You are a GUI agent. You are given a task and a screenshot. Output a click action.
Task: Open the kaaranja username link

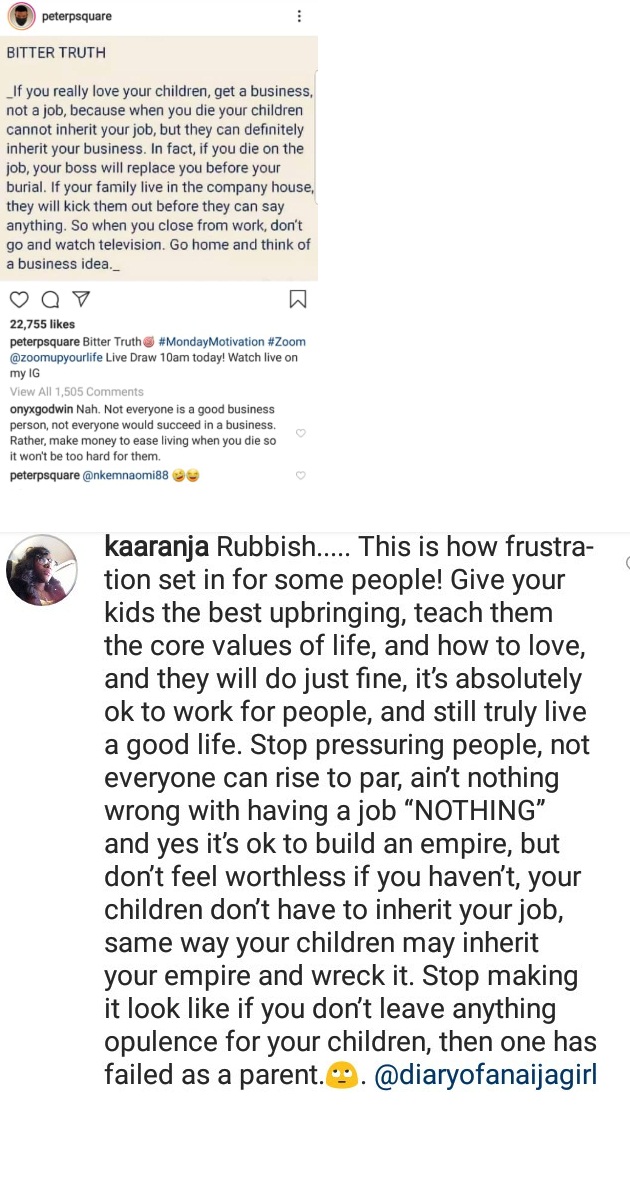click(156, 548)
